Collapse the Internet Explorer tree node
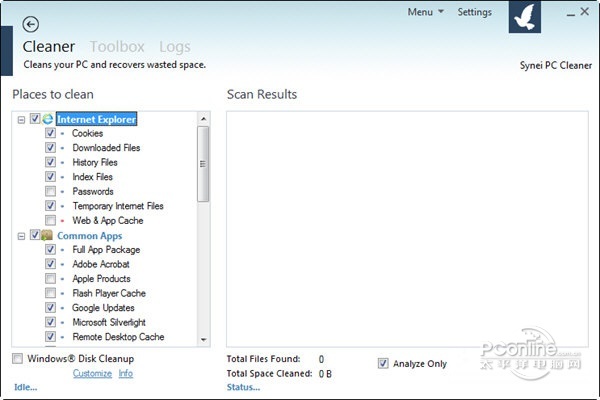This screenshot has height=400, width=600. coord(21,120)
